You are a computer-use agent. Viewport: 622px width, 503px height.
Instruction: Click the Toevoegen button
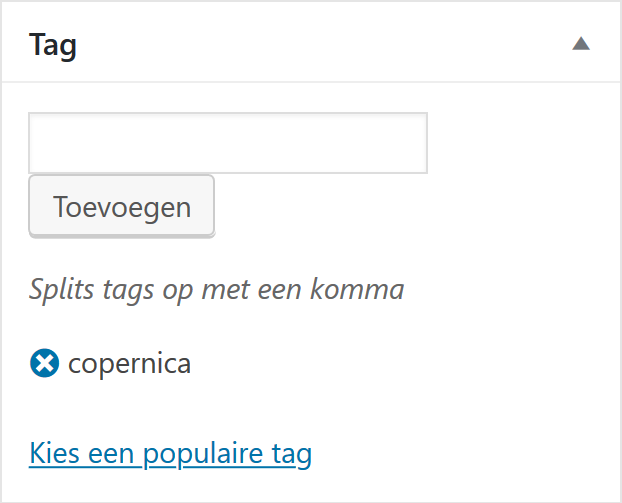point(121,207)
